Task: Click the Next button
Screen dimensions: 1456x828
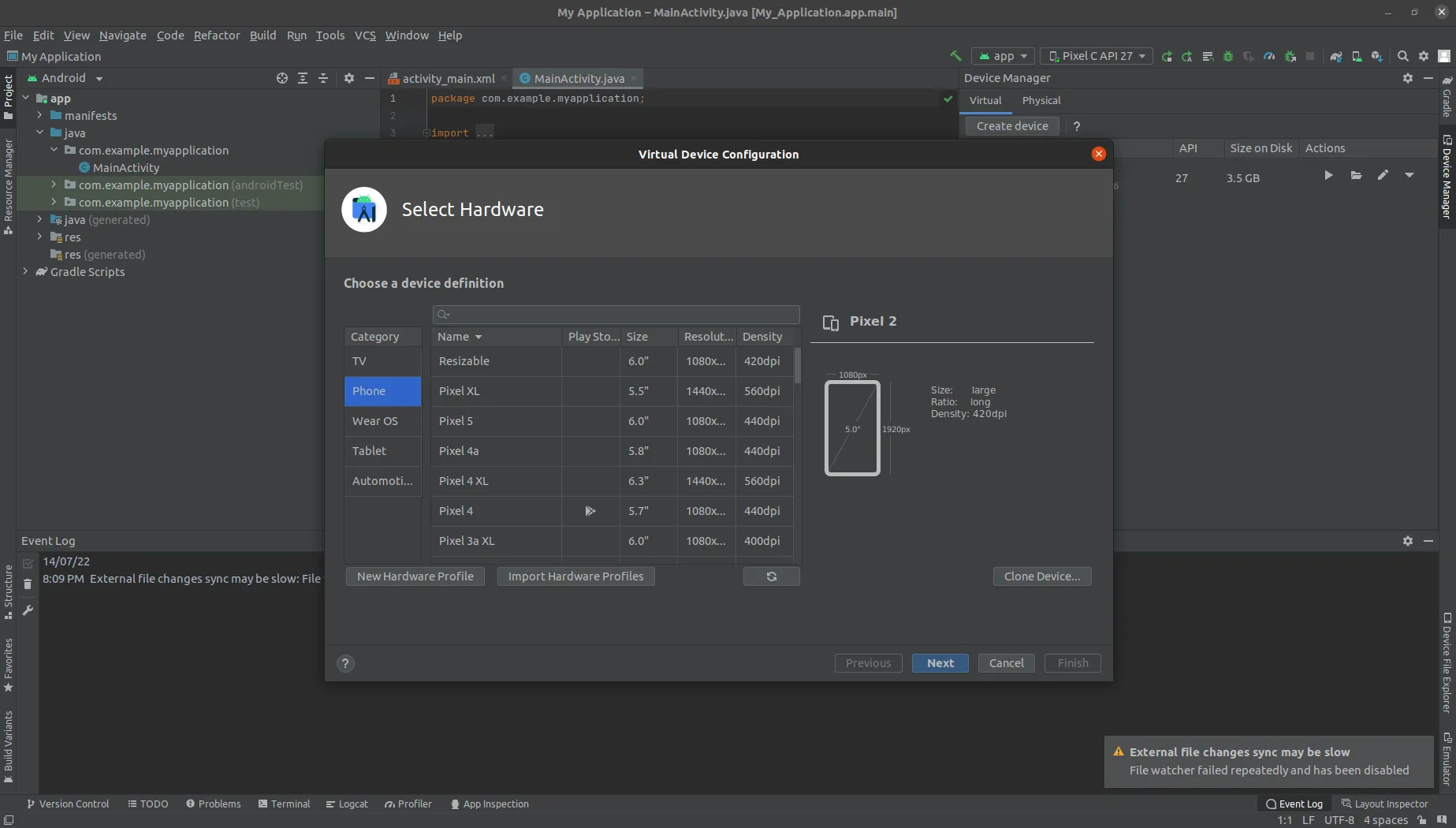Action: 940,663
